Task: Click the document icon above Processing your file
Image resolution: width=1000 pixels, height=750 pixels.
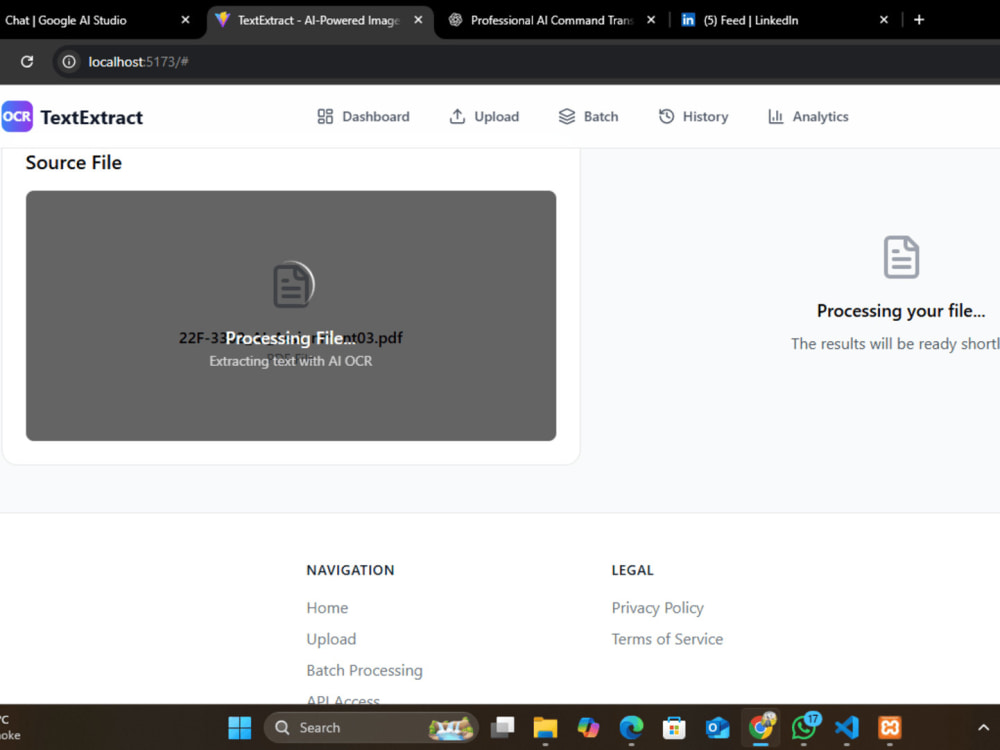Action: 901,257
